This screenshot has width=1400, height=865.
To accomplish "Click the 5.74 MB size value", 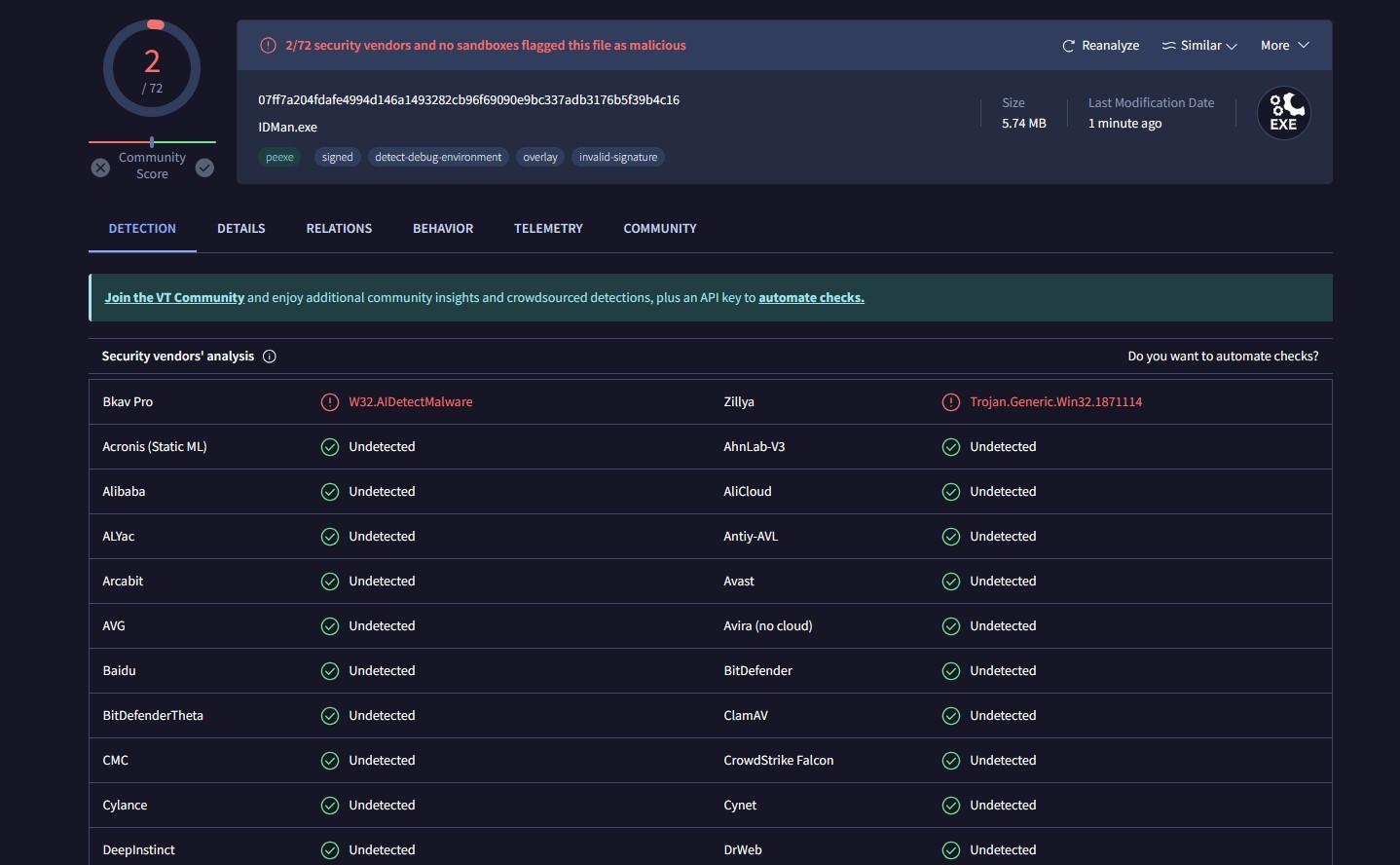I will coord(1024,124).
